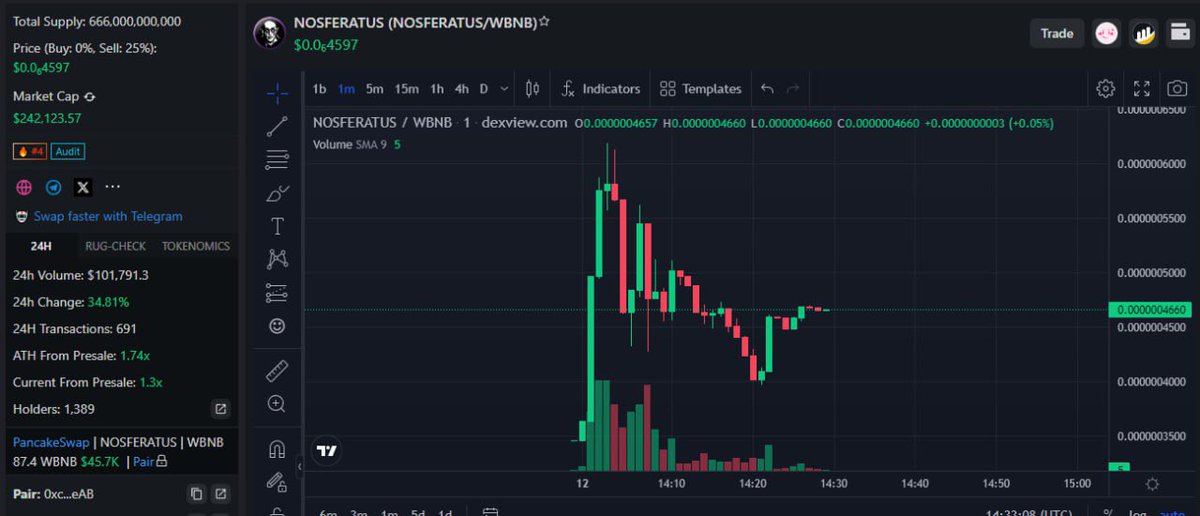The height and width of the screenshot is (516, 1200).
Task: Select the 1b timeframe
Action: [x=320, y=89]
